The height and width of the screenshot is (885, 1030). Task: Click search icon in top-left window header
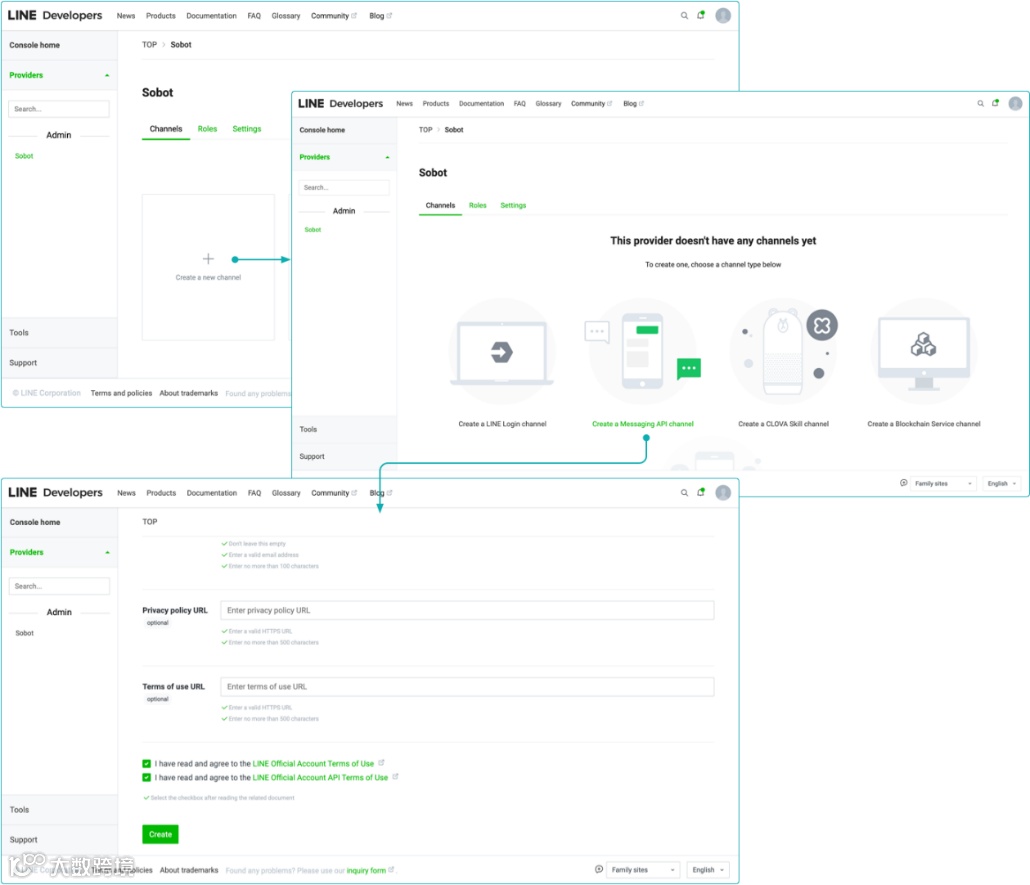coord(684,16)
